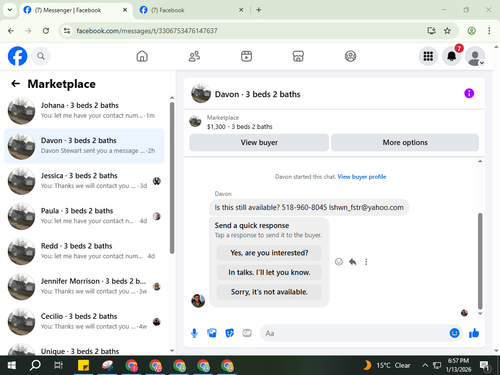Open the Friends icon in top navigation
This screenshot has height=375, width=500.
pyautogui.click(x=194, y=56)
